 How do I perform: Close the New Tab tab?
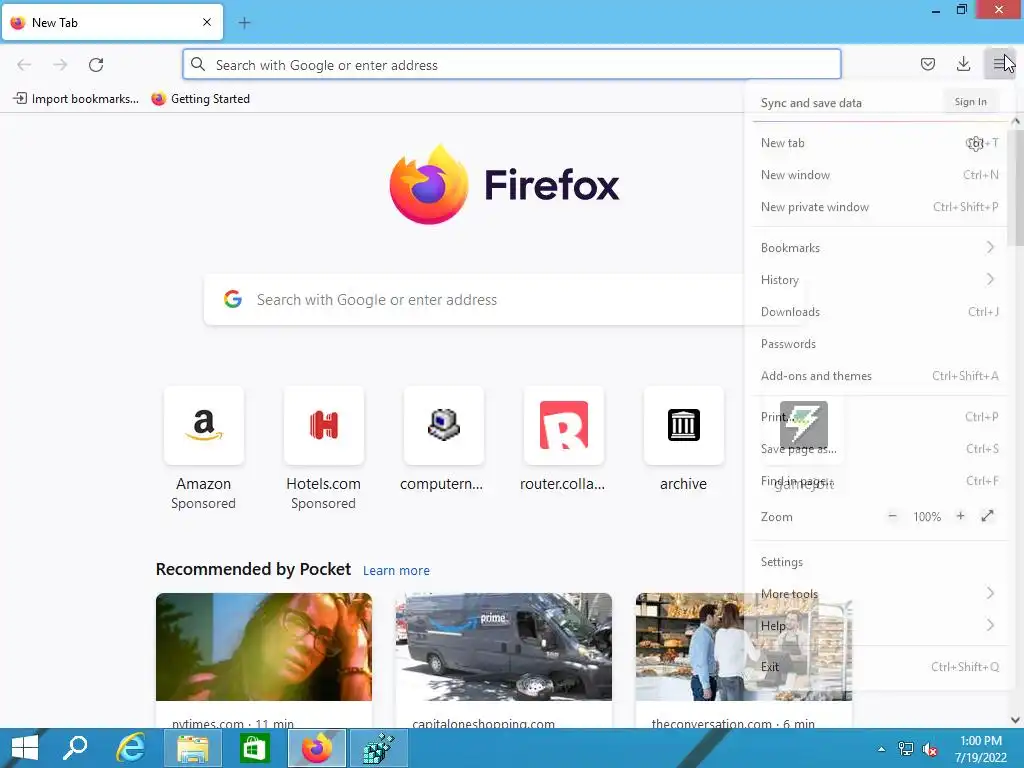tap(207, 22)
